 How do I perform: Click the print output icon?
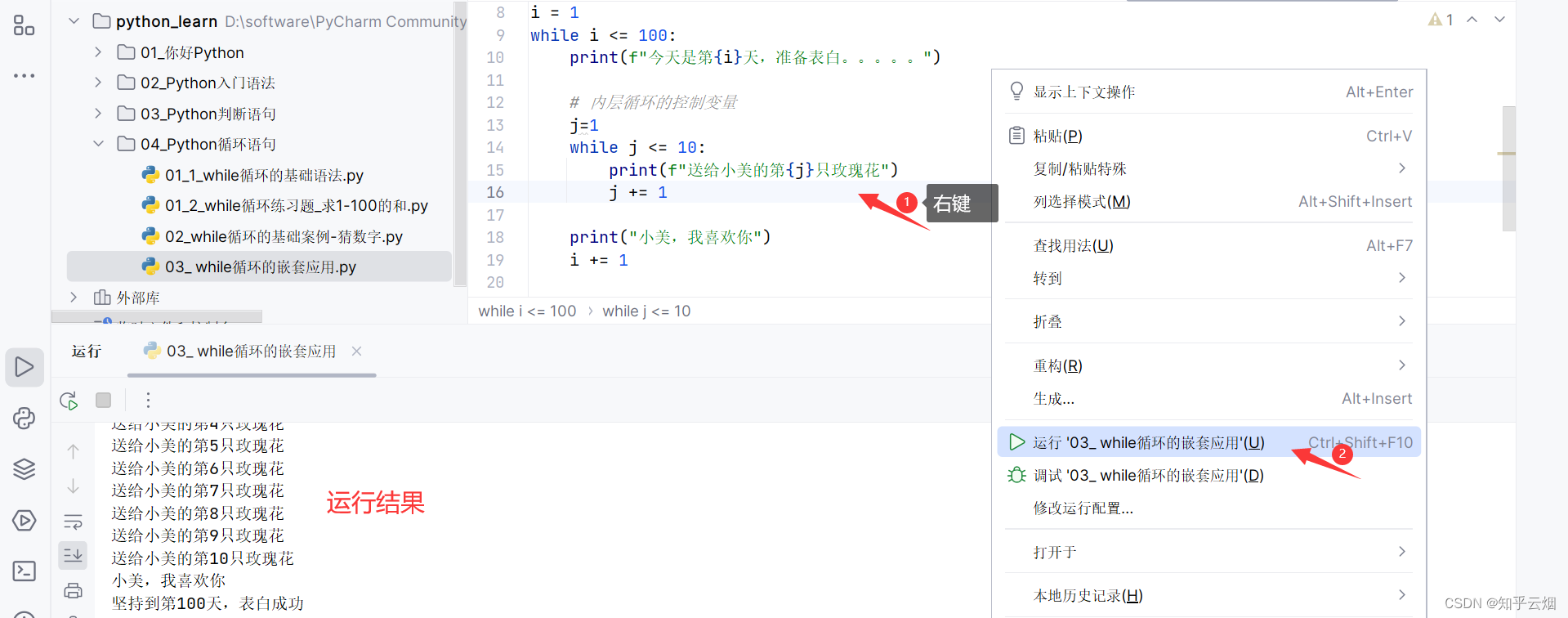coord(73,590)
